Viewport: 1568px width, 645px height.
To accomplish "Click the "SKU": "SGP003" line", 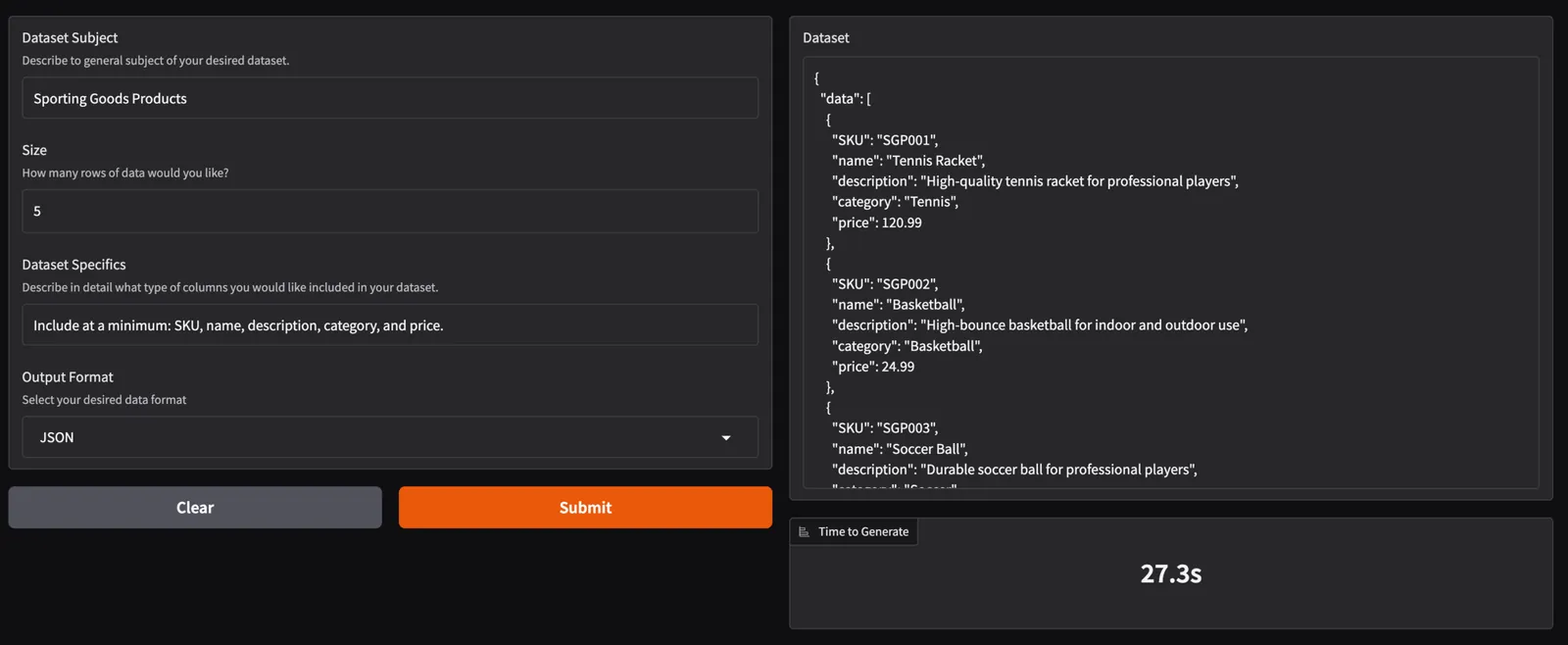I will (x=885, y=428).
